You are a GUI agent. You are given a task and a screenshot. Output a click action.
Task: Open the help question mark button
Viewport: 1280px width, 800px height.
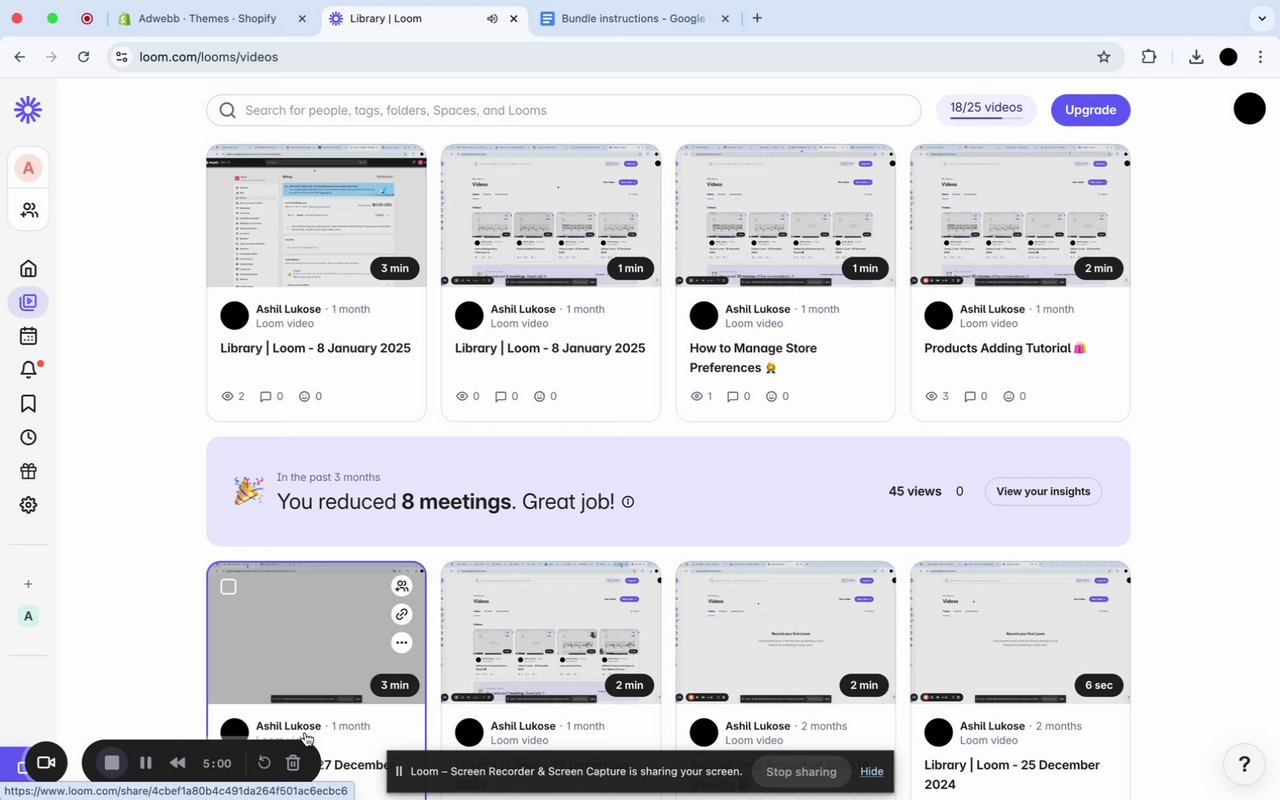click(1244, 765)
